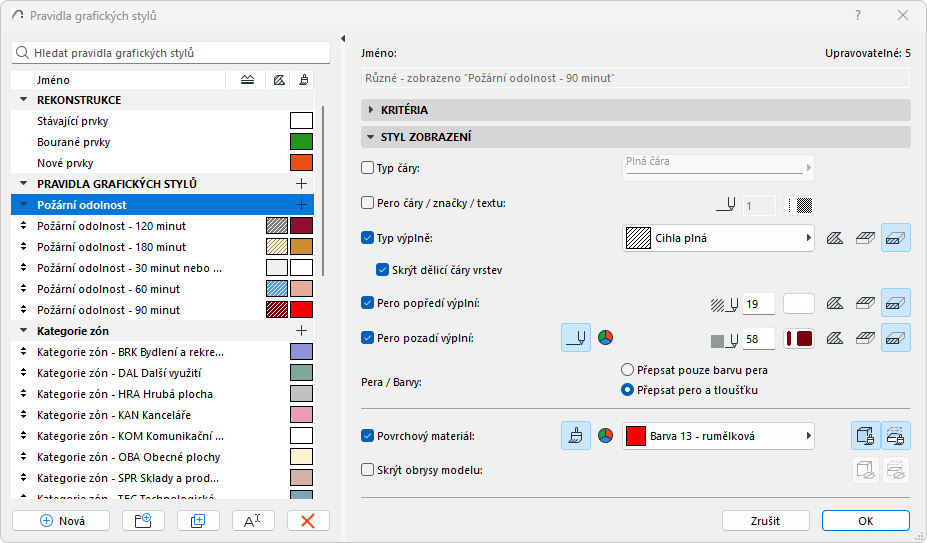927x543 pixels.
Task: Click the paintbrush icon beside Povrchový materiál
Action: point(575,436)
